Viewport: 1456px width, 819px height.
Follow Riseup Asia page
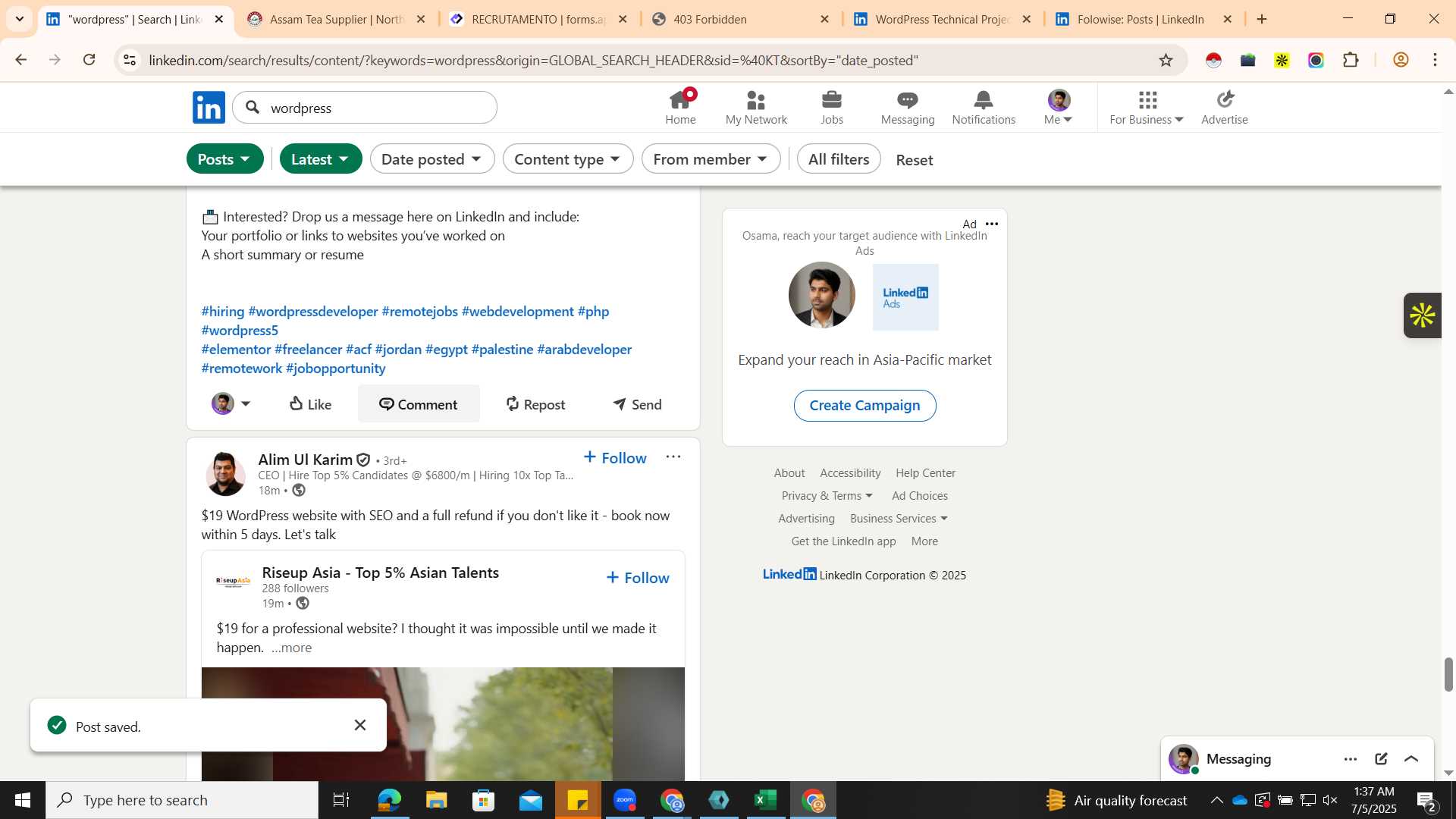[x=638, y=578]
